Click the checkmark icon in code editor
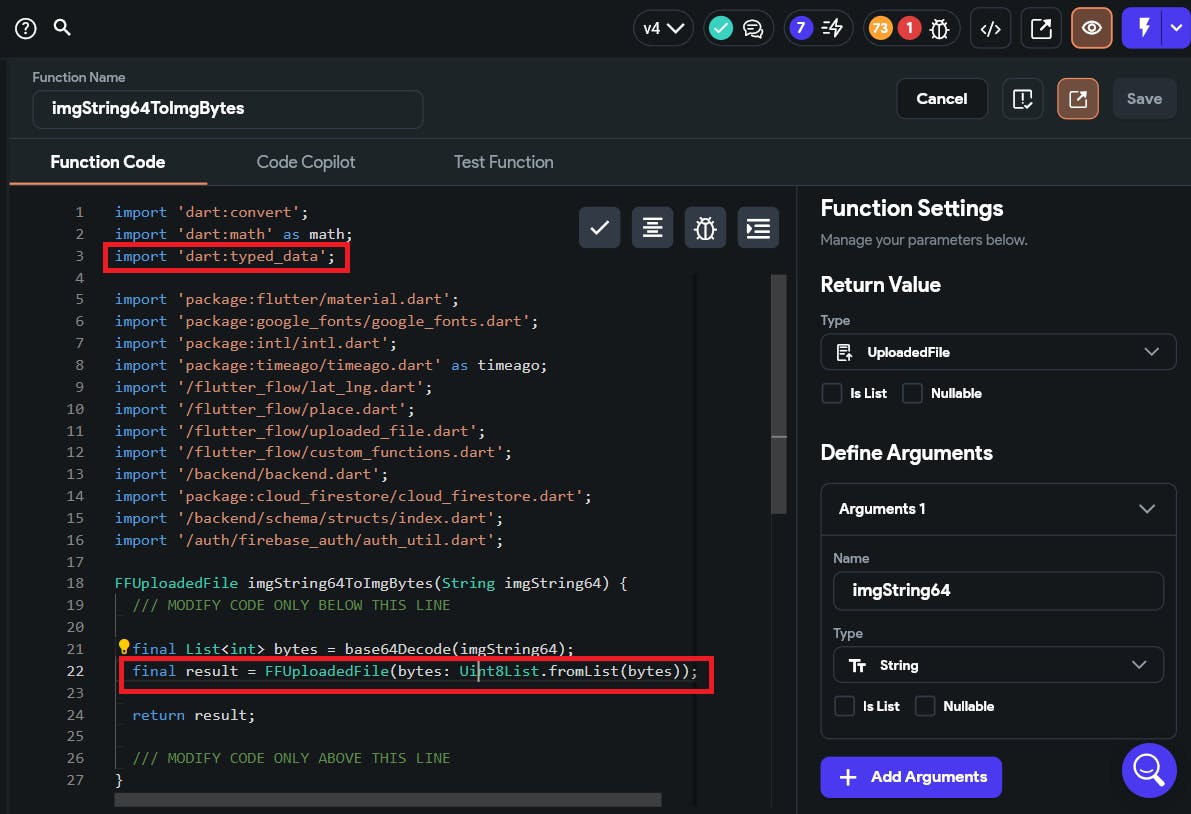The height and width of the screenshot is (814, 1191). (x=599, y=228)
